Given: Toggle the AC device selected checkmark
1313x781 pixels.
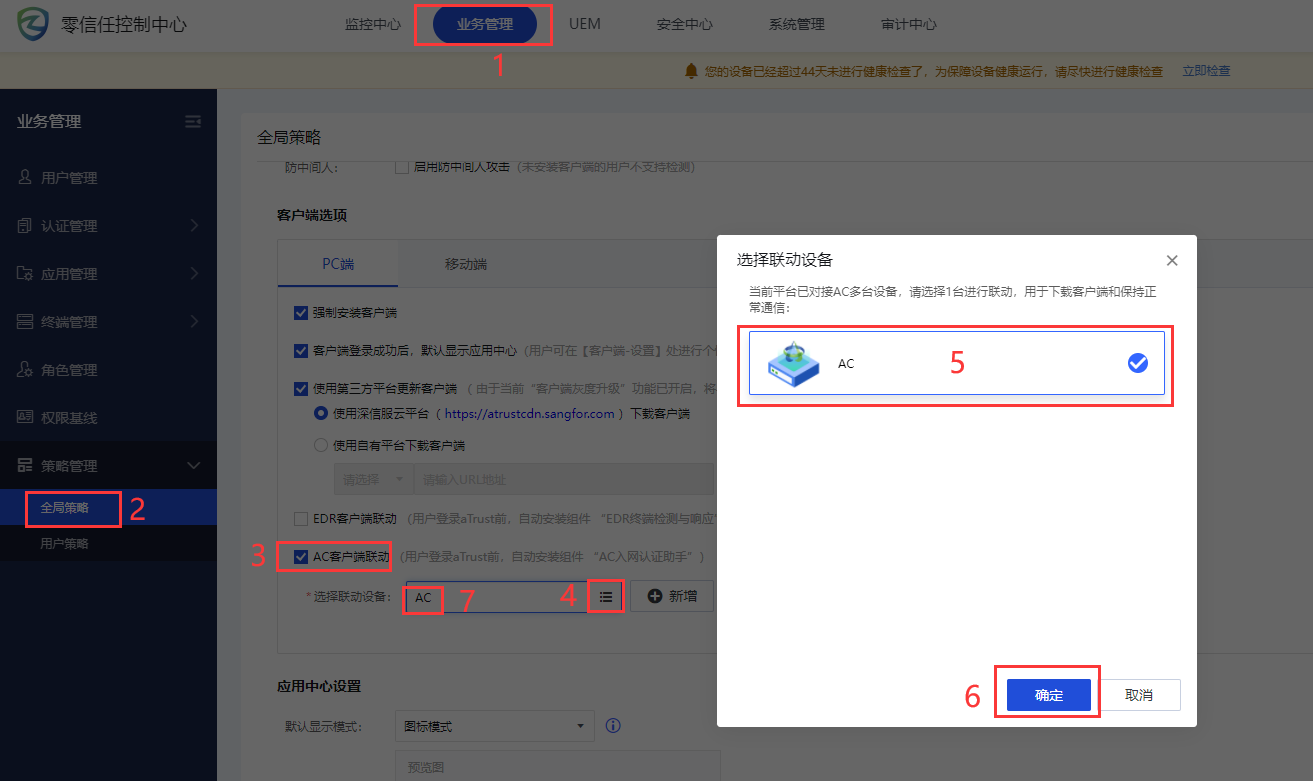Looking at the screenshot, I should tap(1138, 364).
